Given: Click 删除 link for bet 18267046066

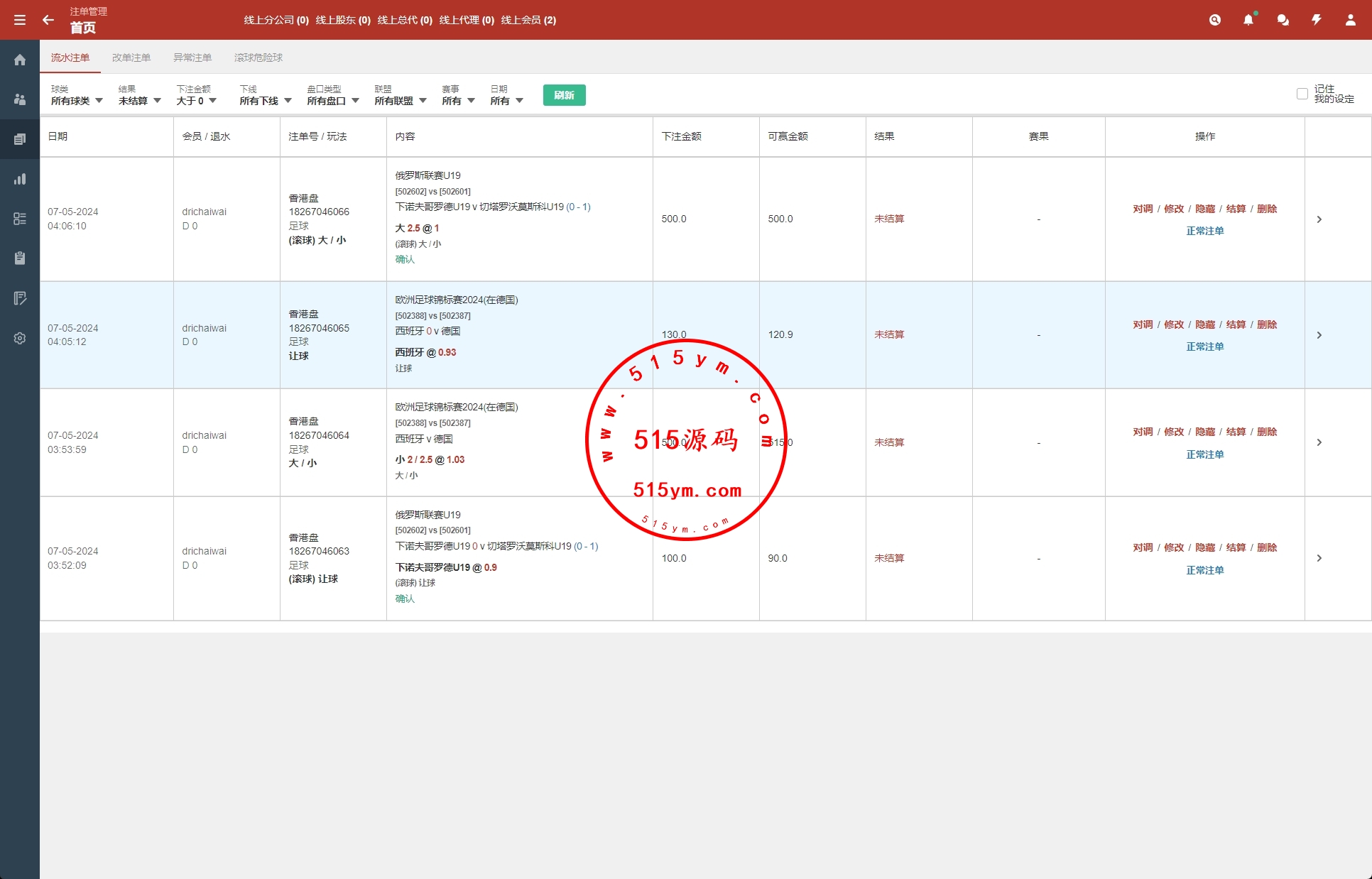Looking at the screenshot, I should tap(1267, 209).
